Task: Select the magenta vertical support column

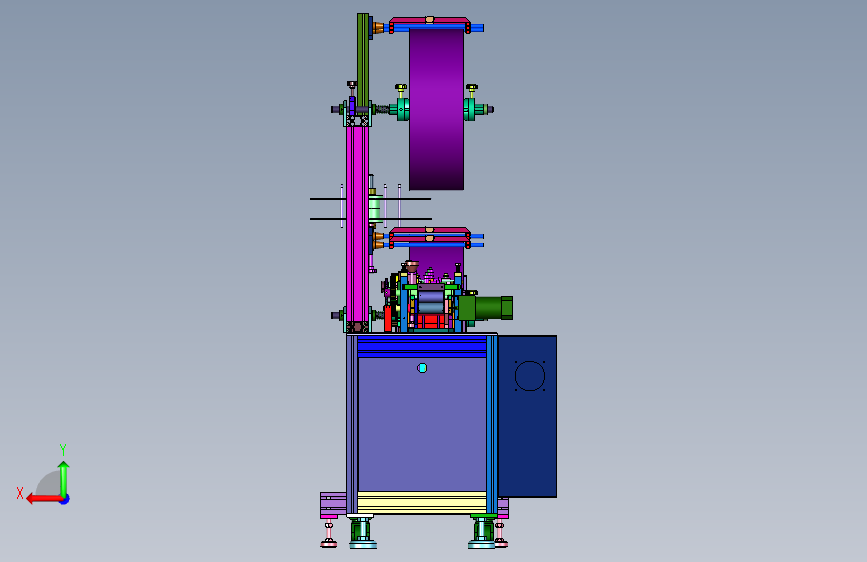Action: click(x=357, y=224)
